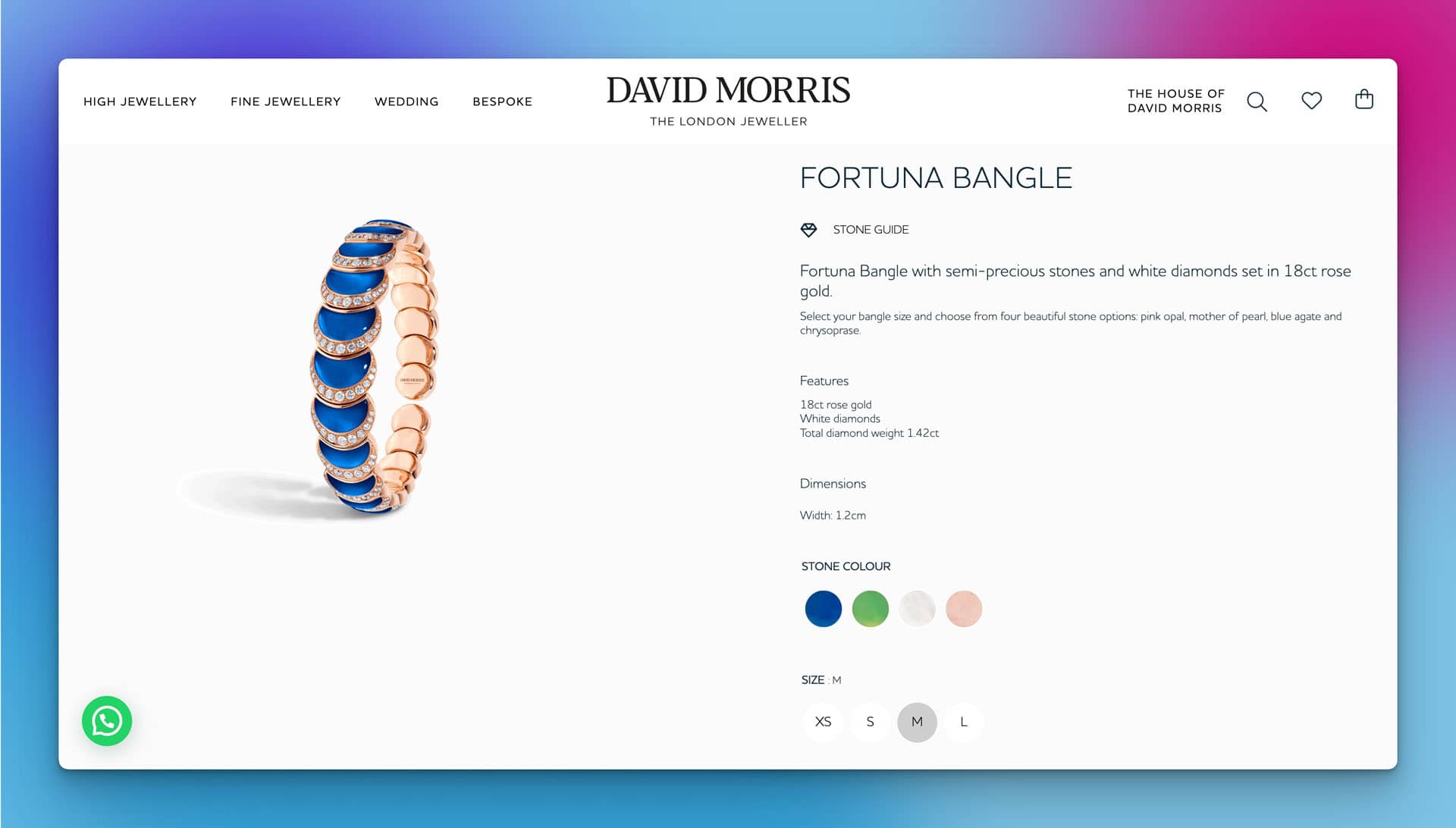The image size is (1456, 828).
Task: Choose size L
Action: (964, 722)
